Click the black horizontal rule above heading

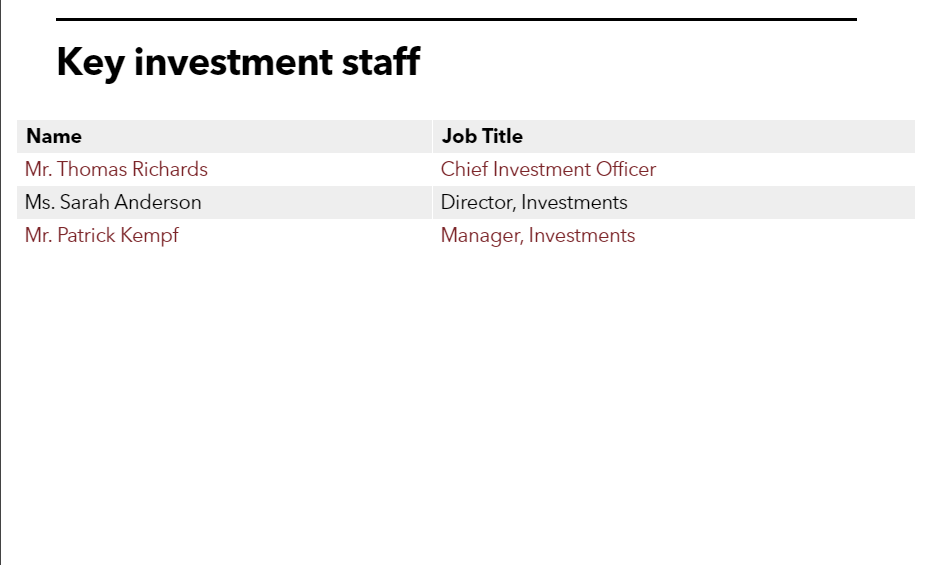click(x=456, y=20)
